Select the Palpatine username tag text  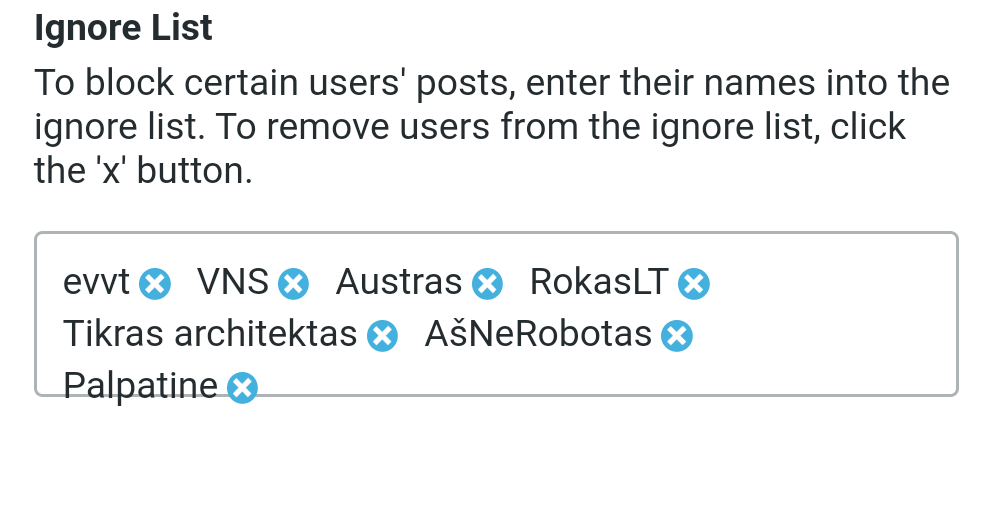pyautogui.click(x=140, y=385)
